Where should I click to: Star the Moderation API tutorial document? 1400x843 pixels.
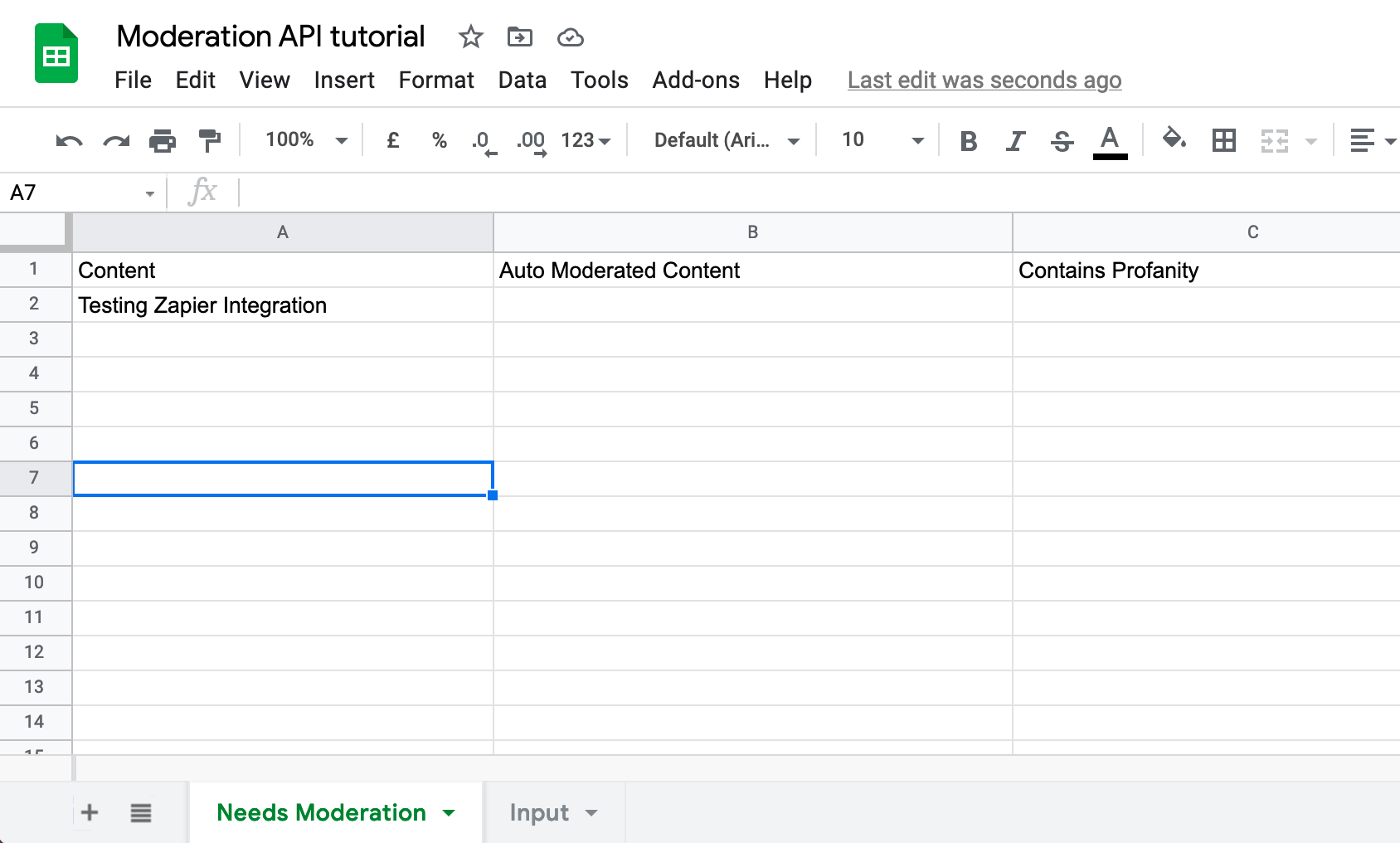click(x=470, y=37)
